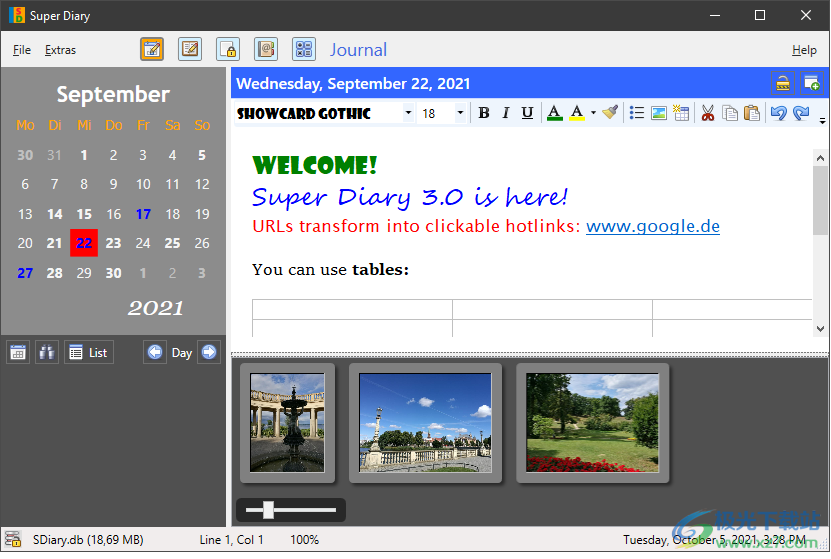
Task: Click the second notes editor toolbar icon
Action: (190, 49)
